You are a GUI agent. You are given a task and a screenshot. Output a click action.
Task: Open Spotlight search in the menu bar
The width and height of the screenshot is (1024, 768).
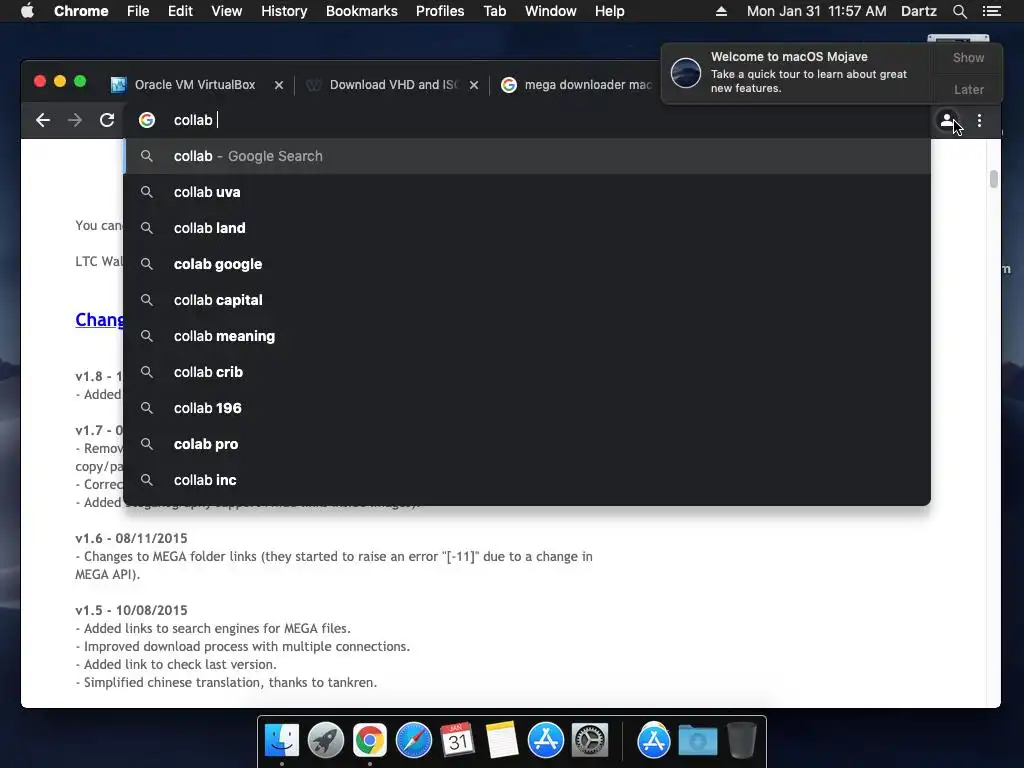click(x=959, y=11)
